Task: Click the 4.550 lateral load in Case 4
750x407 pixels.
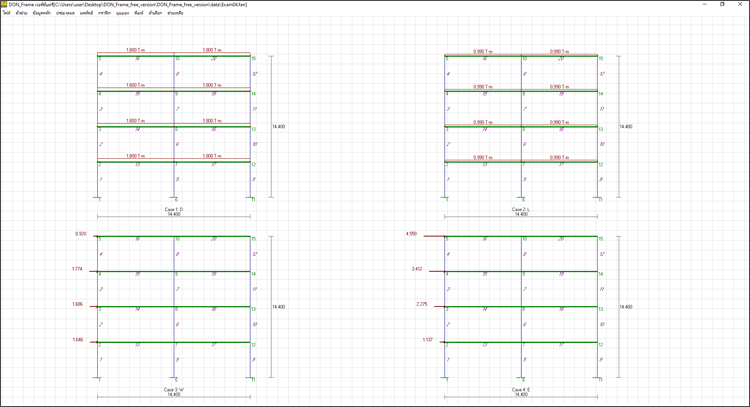Action: [x=411, y=234]
